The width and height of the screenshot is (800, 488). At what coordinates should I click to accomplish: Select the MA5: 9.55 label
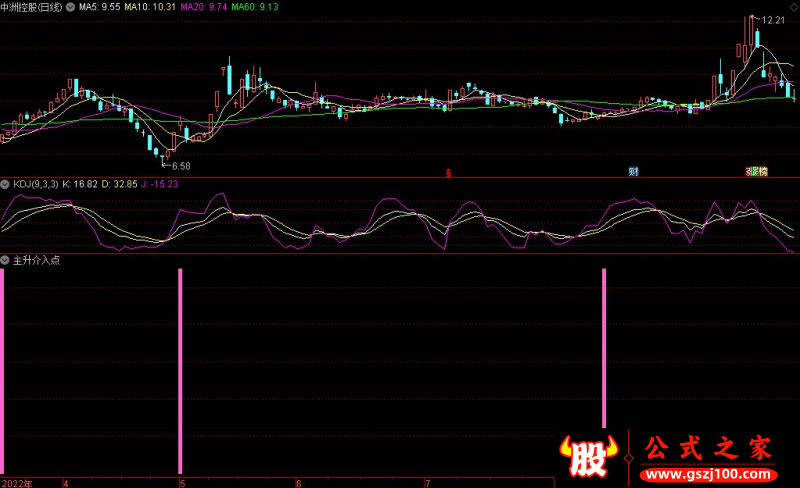99,7
